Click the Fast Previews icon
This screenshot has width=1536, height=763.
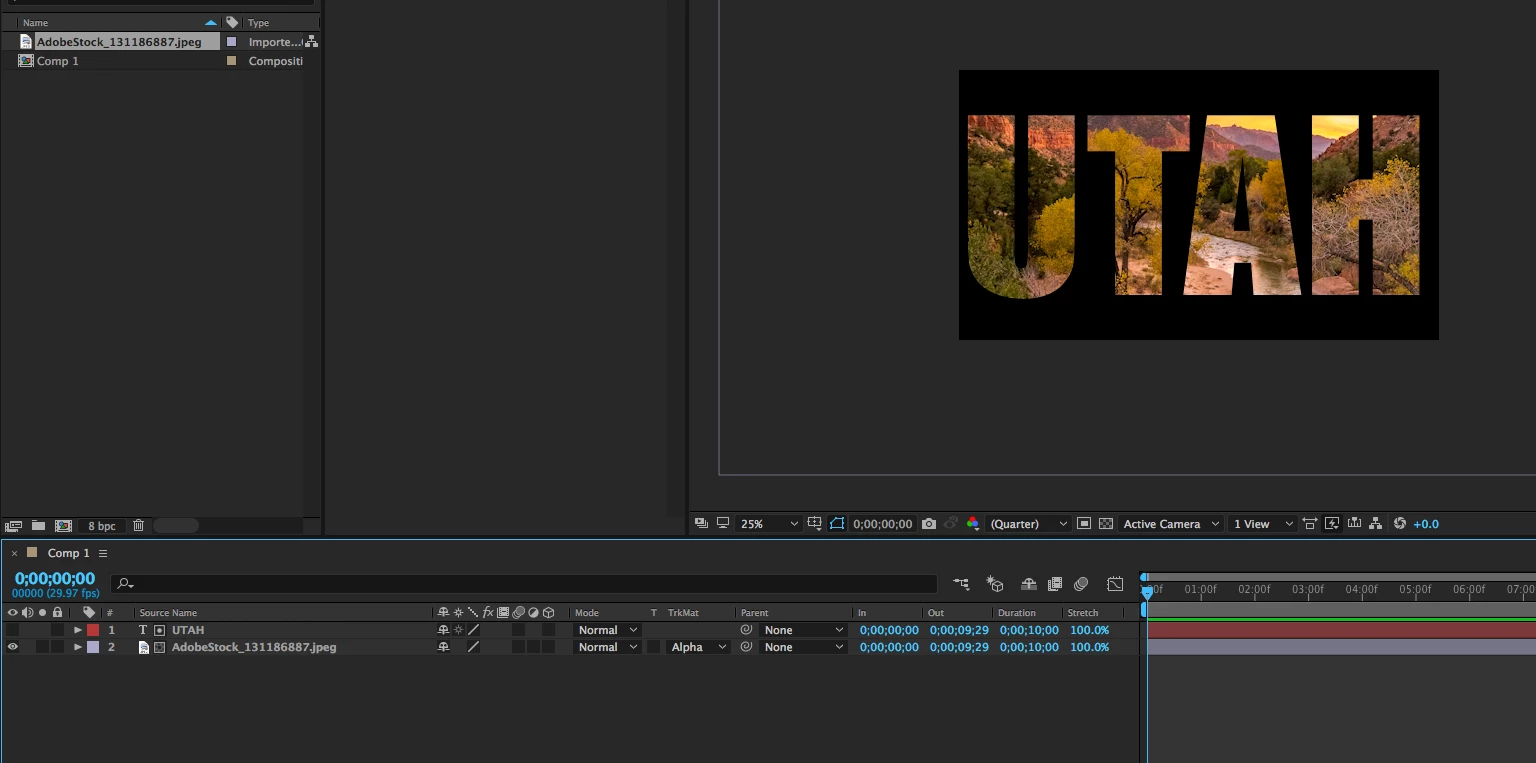click(x=1332, y=523)
